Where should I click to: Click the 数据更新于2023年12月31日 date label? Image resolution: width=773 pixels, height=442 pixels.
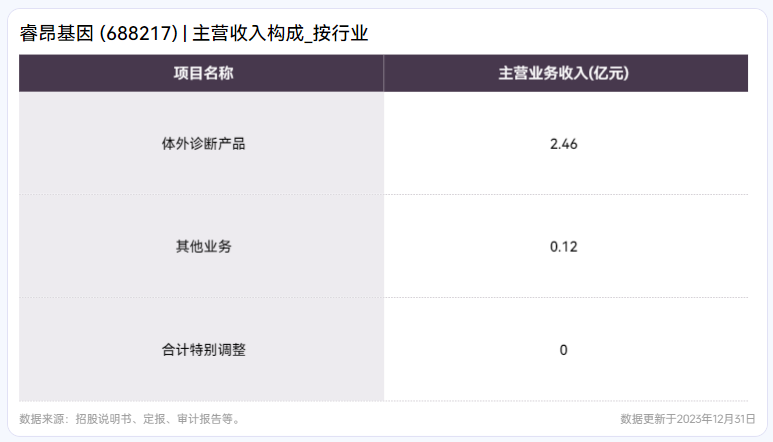(688, 419)
